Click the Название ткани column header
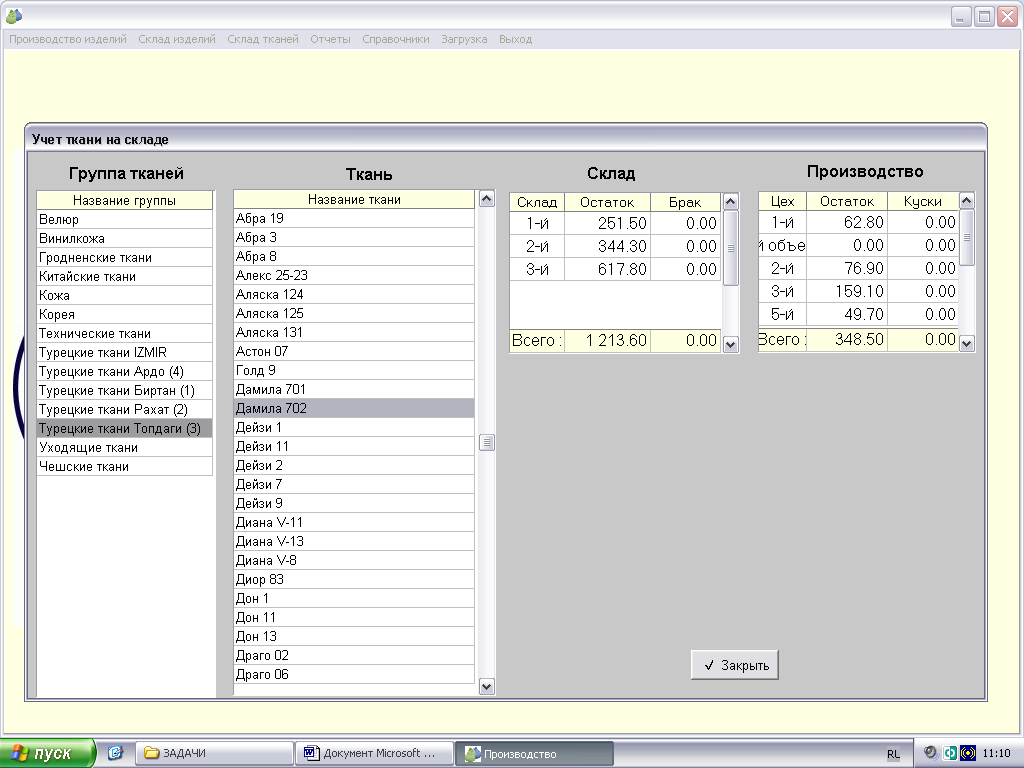 tap(354, 199)
